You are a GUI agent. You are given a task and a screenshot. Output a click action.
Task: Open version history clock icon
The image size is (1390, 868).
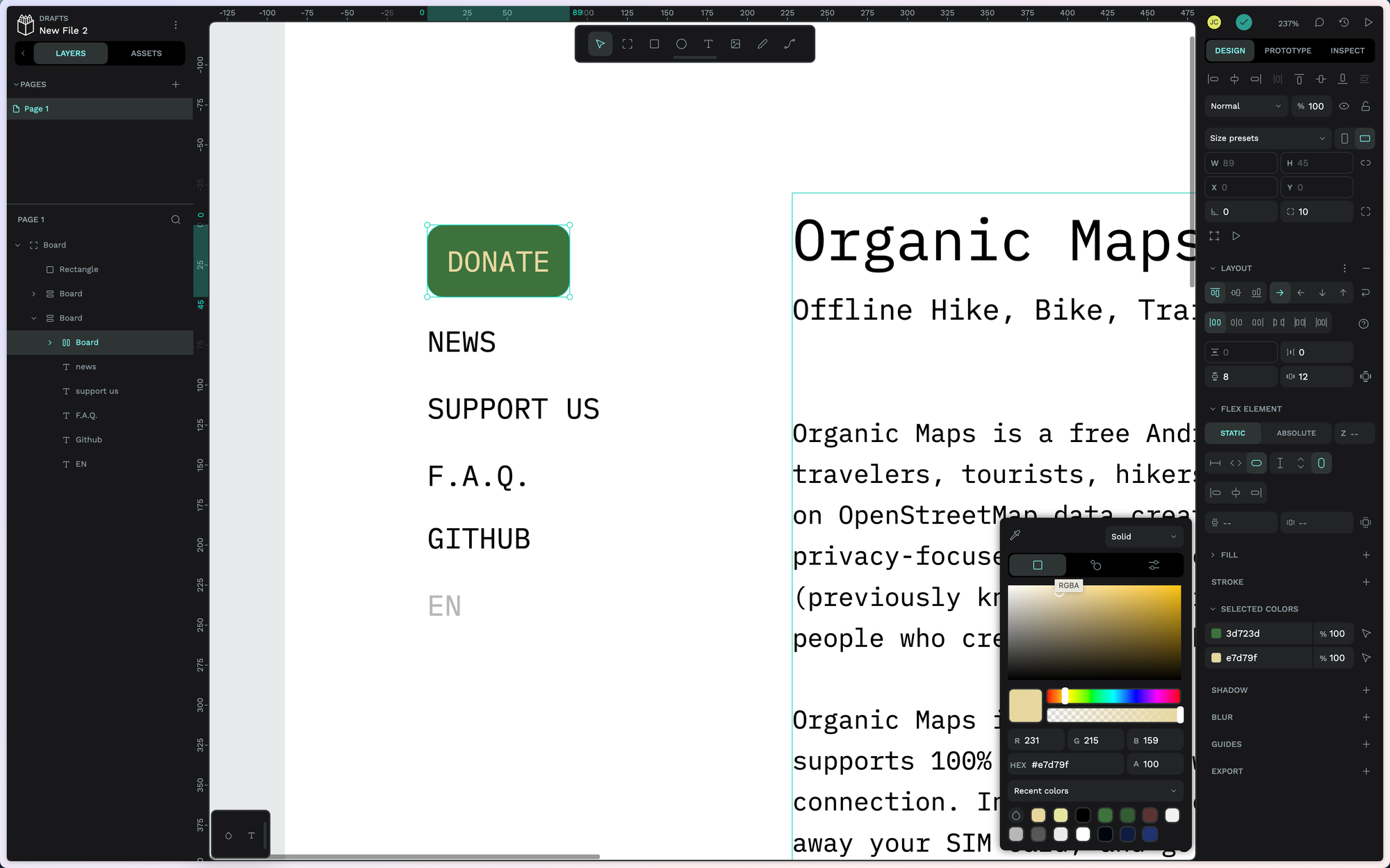click(x=1343, y=23)
